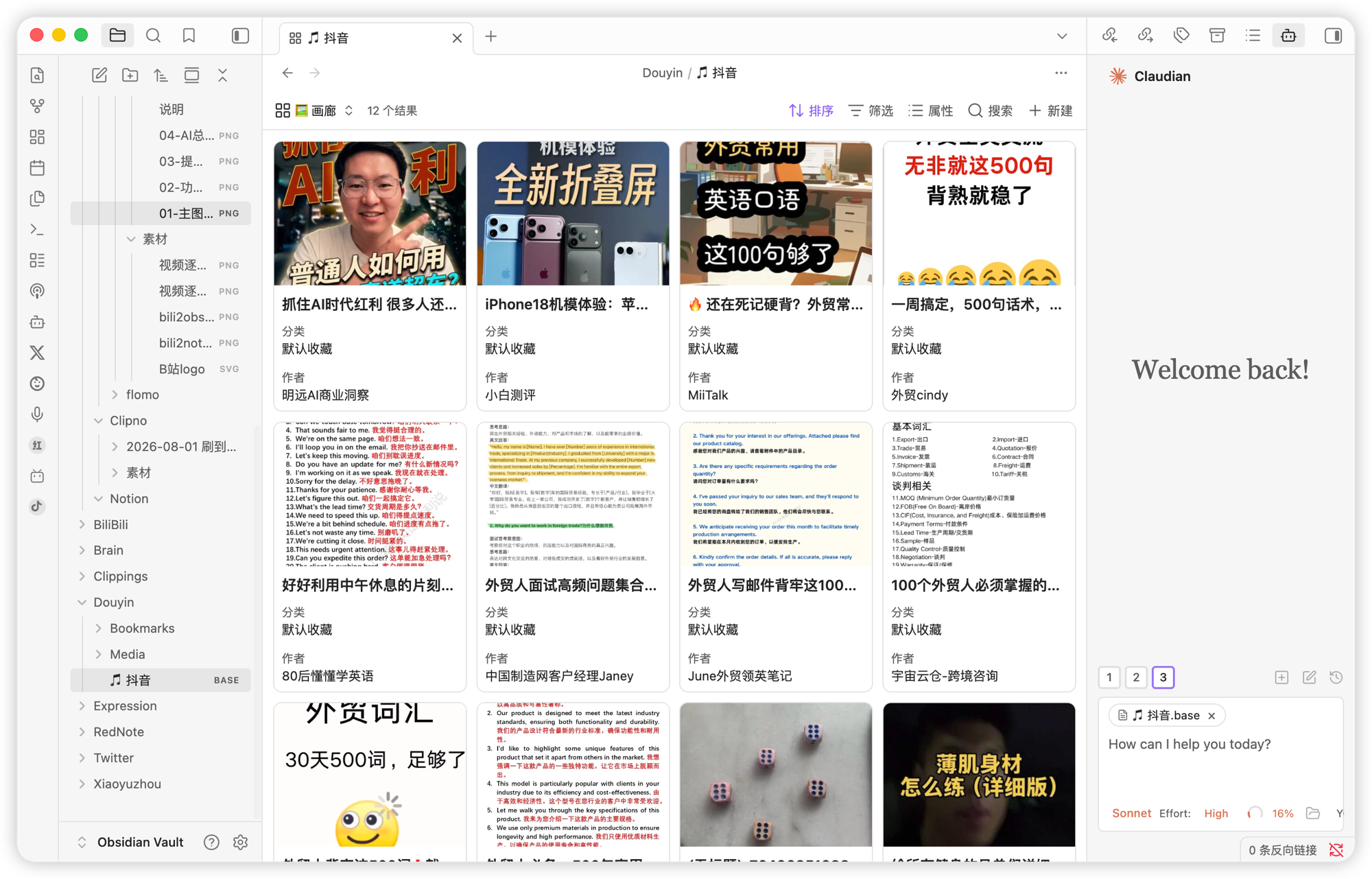Show outgoing links pane icon
1372x879 pixels.
1146,36
